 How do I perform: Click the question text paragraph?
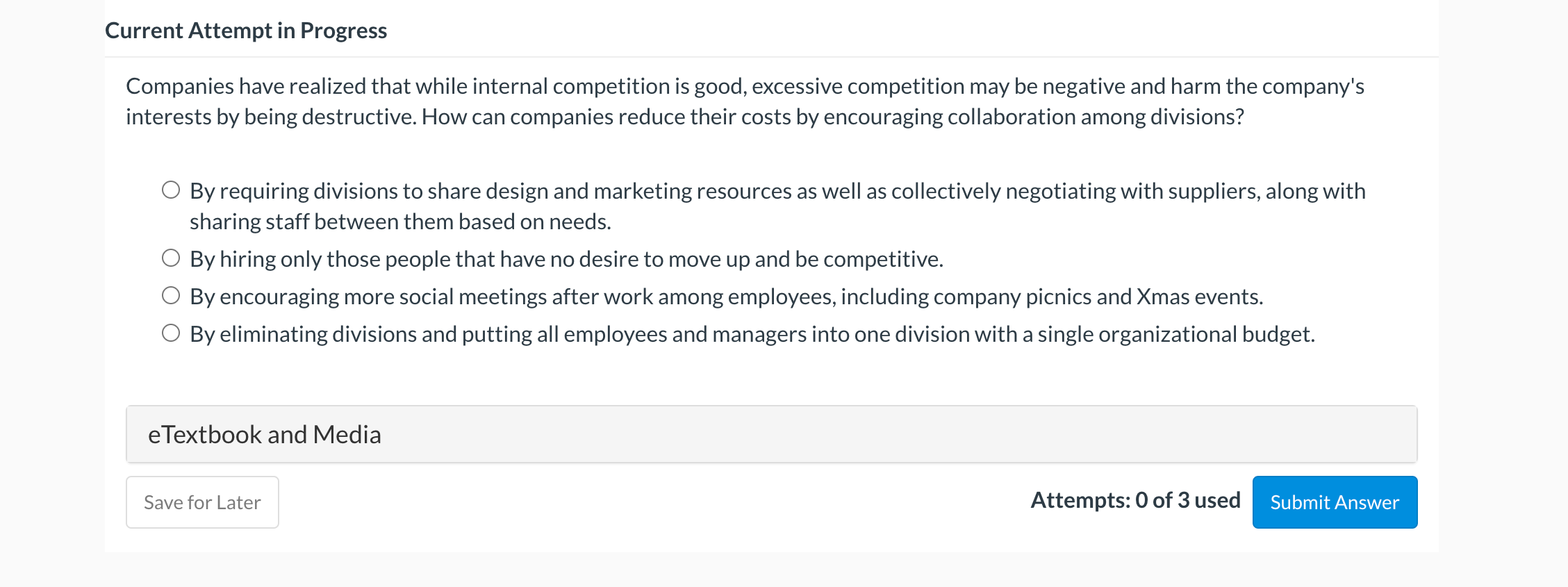[745, 101]
